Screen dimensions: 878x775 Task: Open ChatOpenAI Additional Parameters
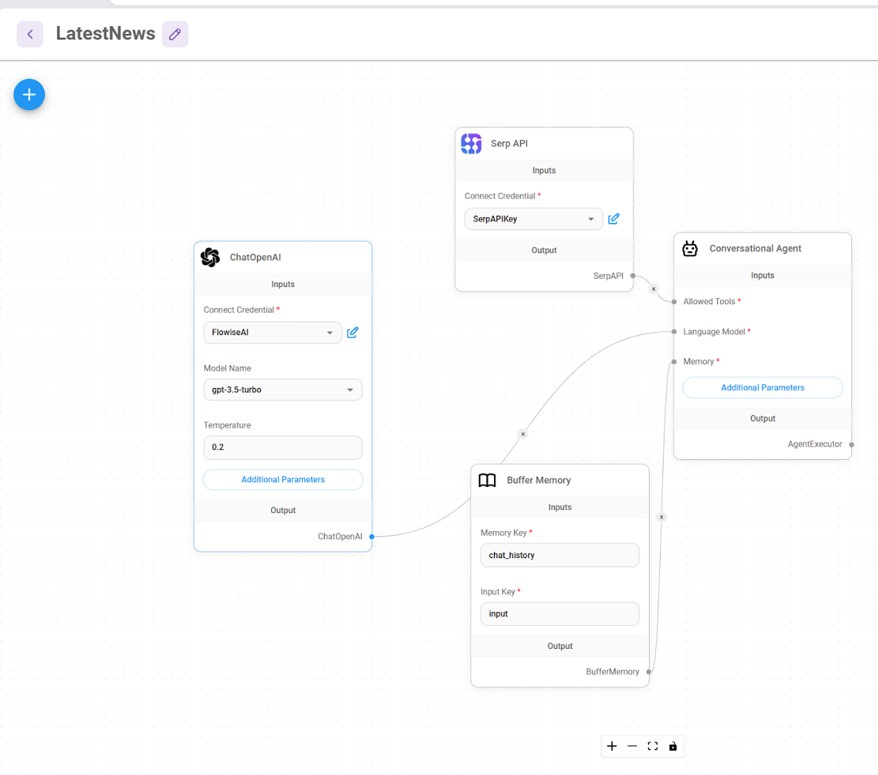(x=283, y=479)
